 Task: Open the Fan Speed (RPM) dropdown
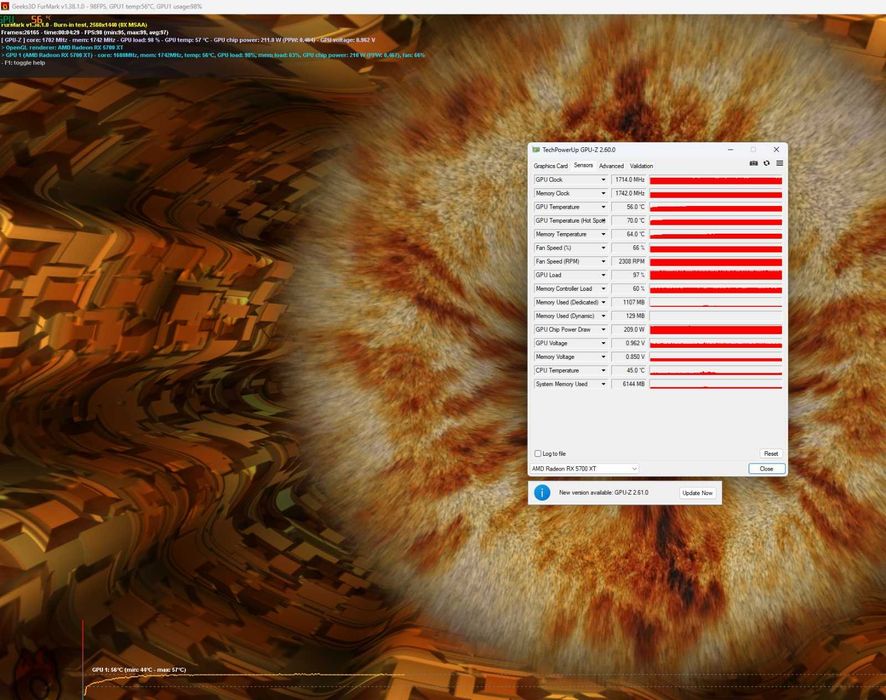click(x=603, y=262)
